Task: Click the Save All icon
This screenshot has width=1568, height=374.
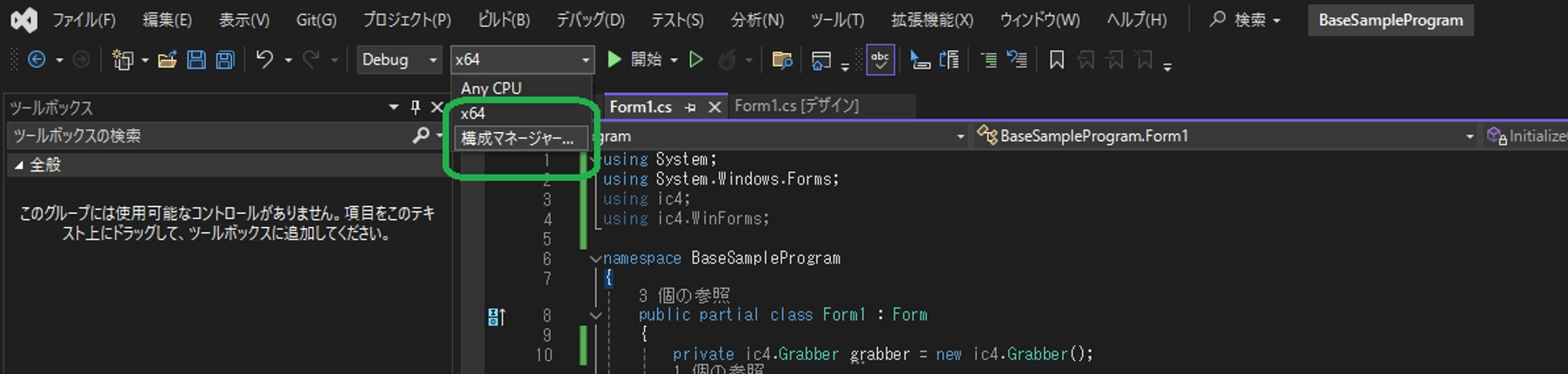Action: point(225,59)
